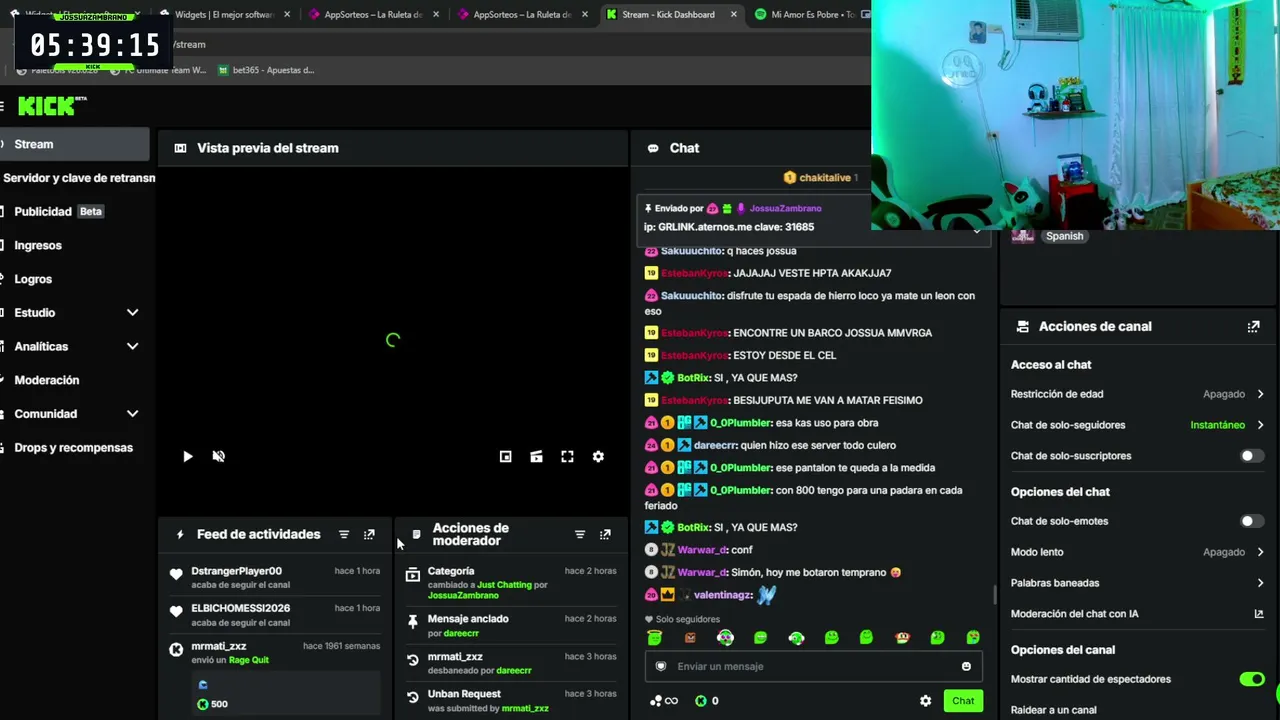This screenshot has height=720, width=1280.
Task: Send message with the green Chat button
Action: (963, 701)
